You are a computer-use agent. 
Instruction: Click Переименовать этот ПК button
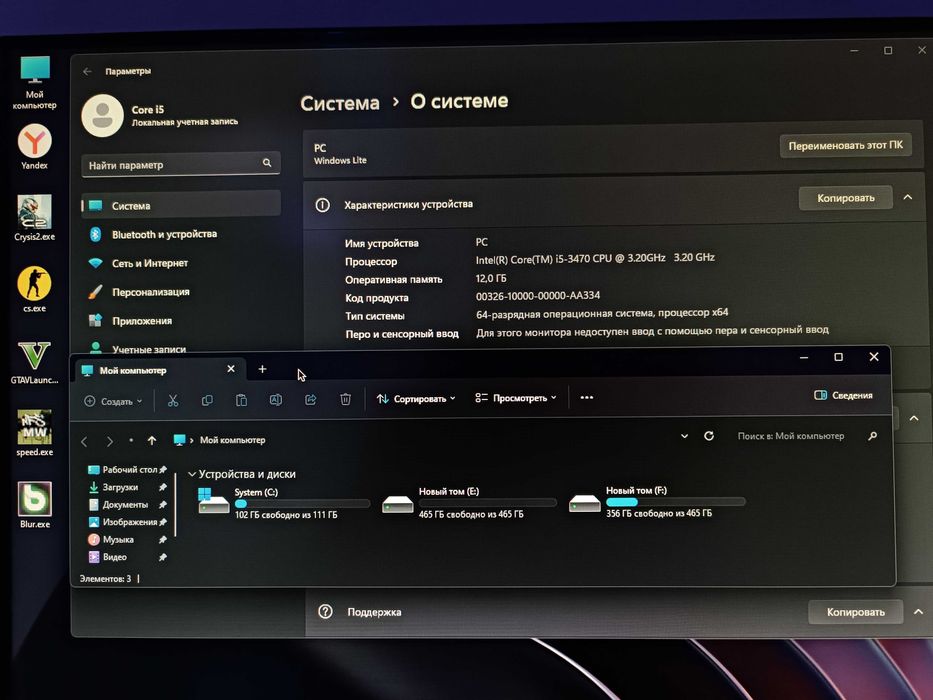tap(846, 145)
